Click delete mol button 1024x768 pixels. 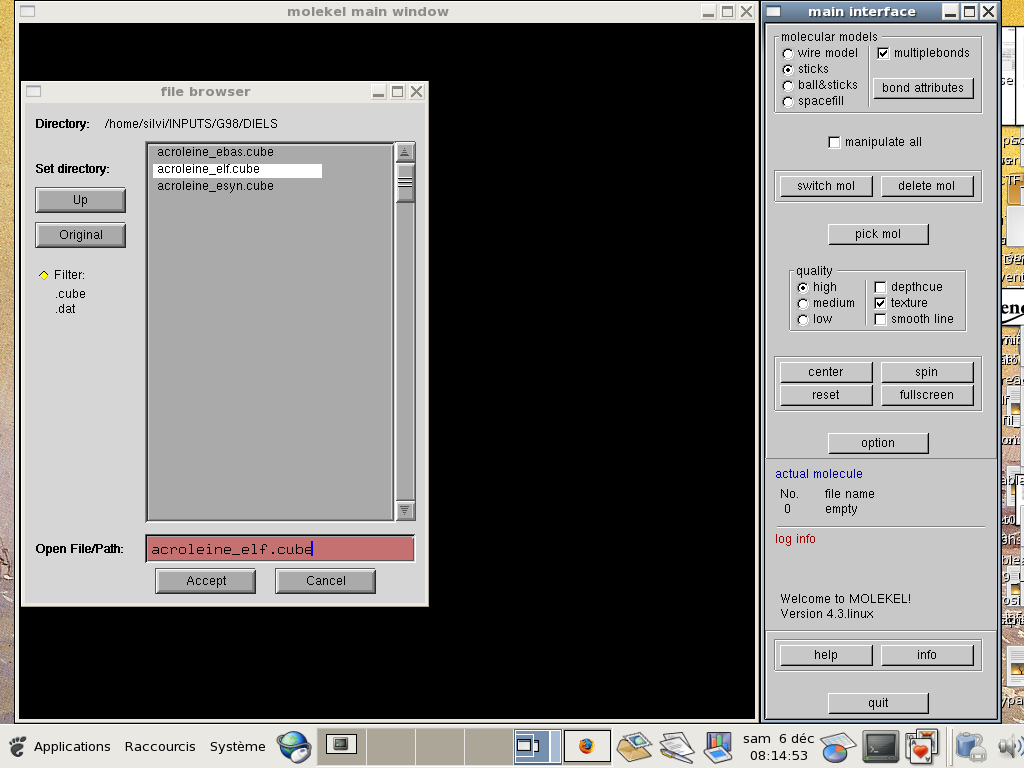click(927, 186)
